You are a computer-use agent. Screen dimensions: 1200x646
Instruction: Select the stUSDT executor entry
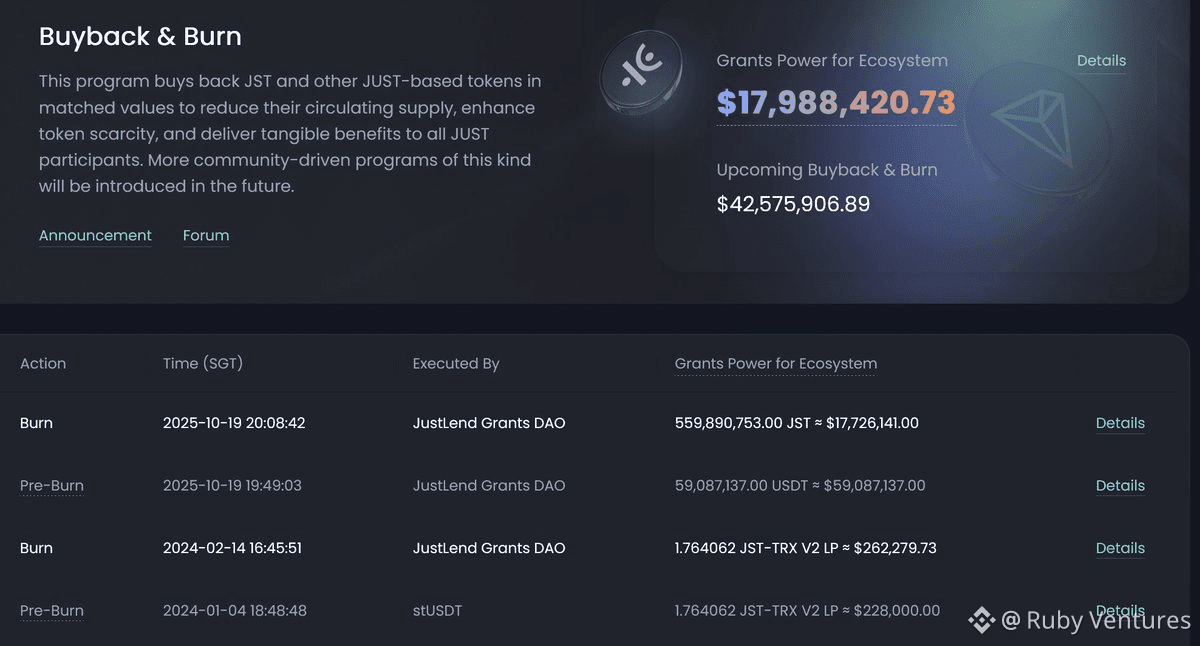(437, 611)
